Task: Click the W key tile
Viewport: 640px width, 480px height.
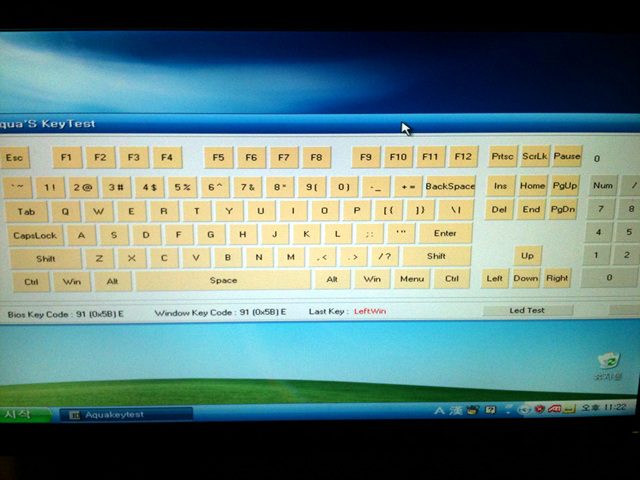Action: [x=98, y=211]
